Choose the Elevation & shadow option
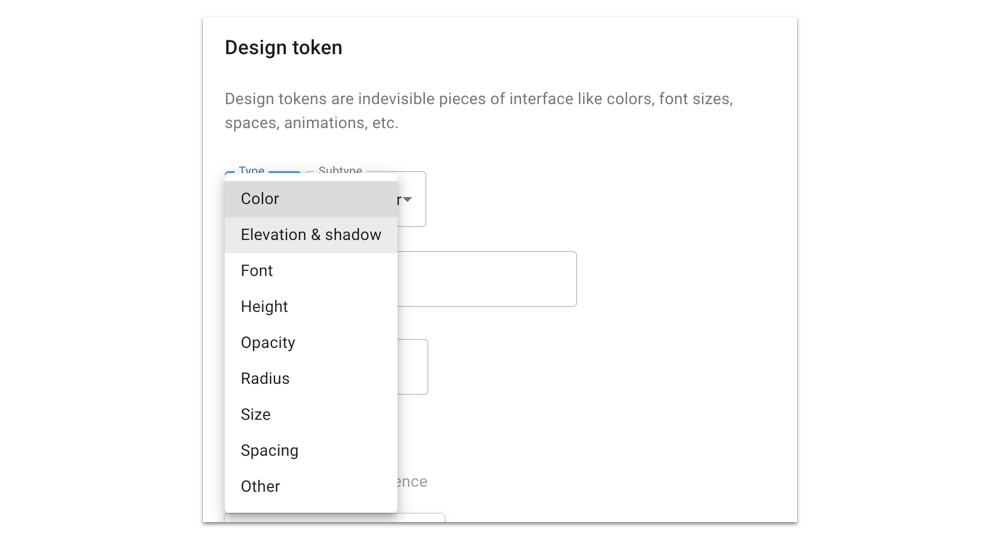 [x=310, y=235]
